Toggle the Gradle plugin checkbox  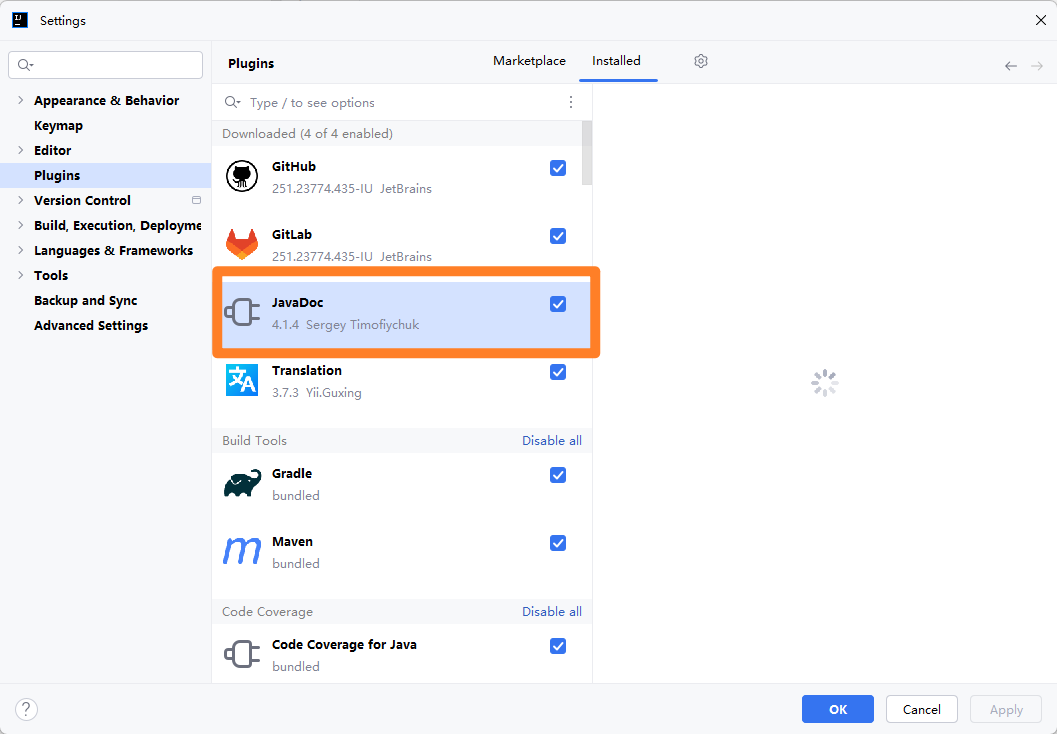pyautogui.click(x=557, y=475)
